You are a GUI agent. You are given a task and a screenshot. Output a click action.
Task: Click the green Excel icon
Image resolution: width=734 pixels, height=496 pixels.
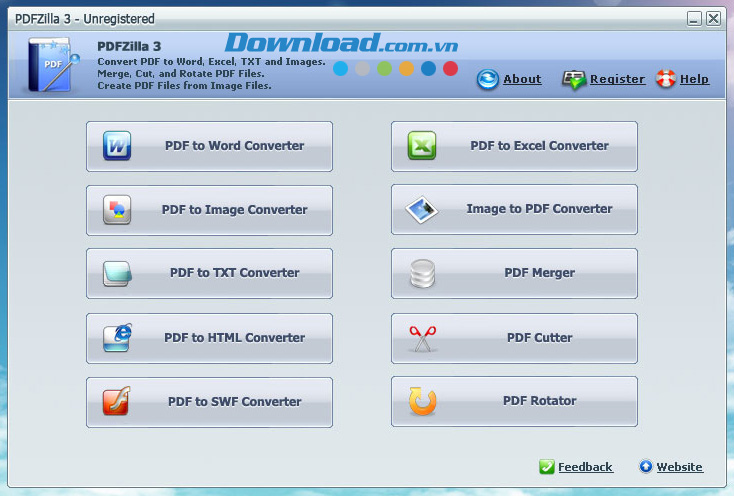[422, 146]
